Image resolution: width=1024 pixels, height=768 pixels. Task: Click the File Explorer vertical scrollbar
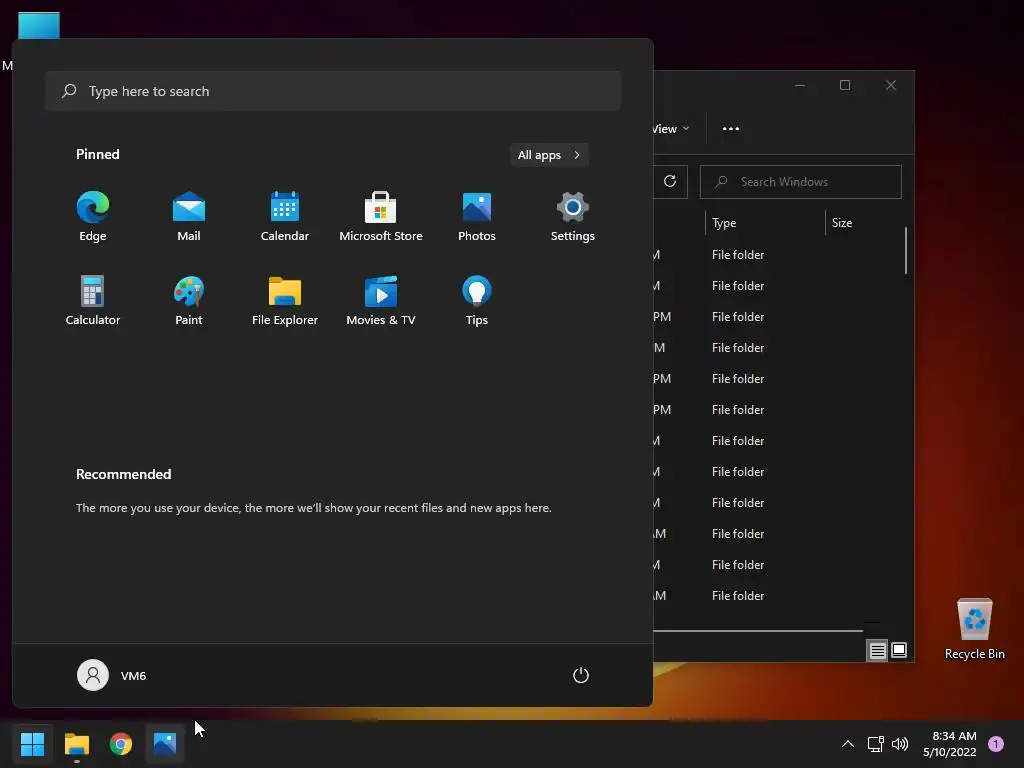click(x=906, y=250)
